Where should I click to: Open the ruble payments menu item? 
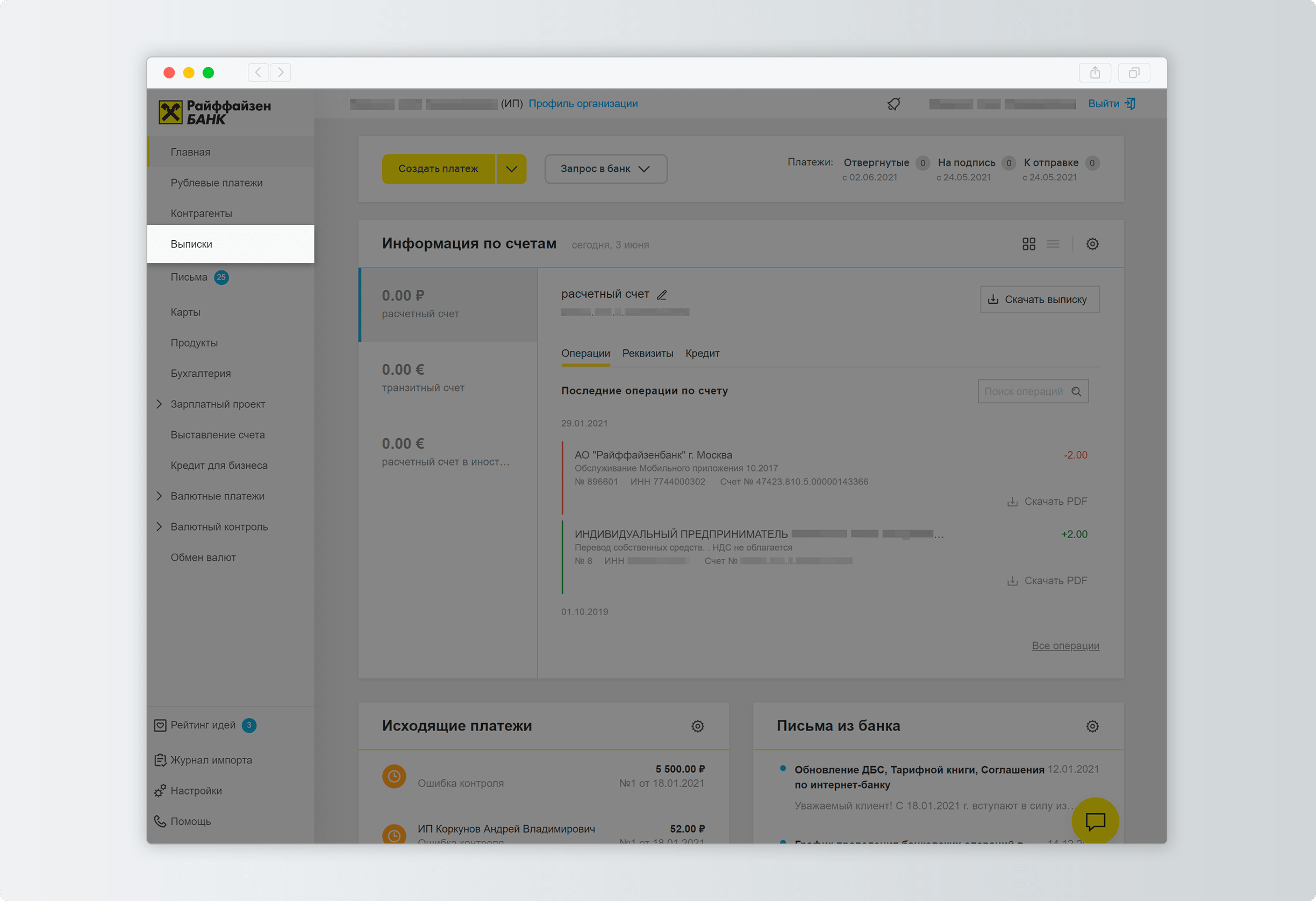point(231,183)
